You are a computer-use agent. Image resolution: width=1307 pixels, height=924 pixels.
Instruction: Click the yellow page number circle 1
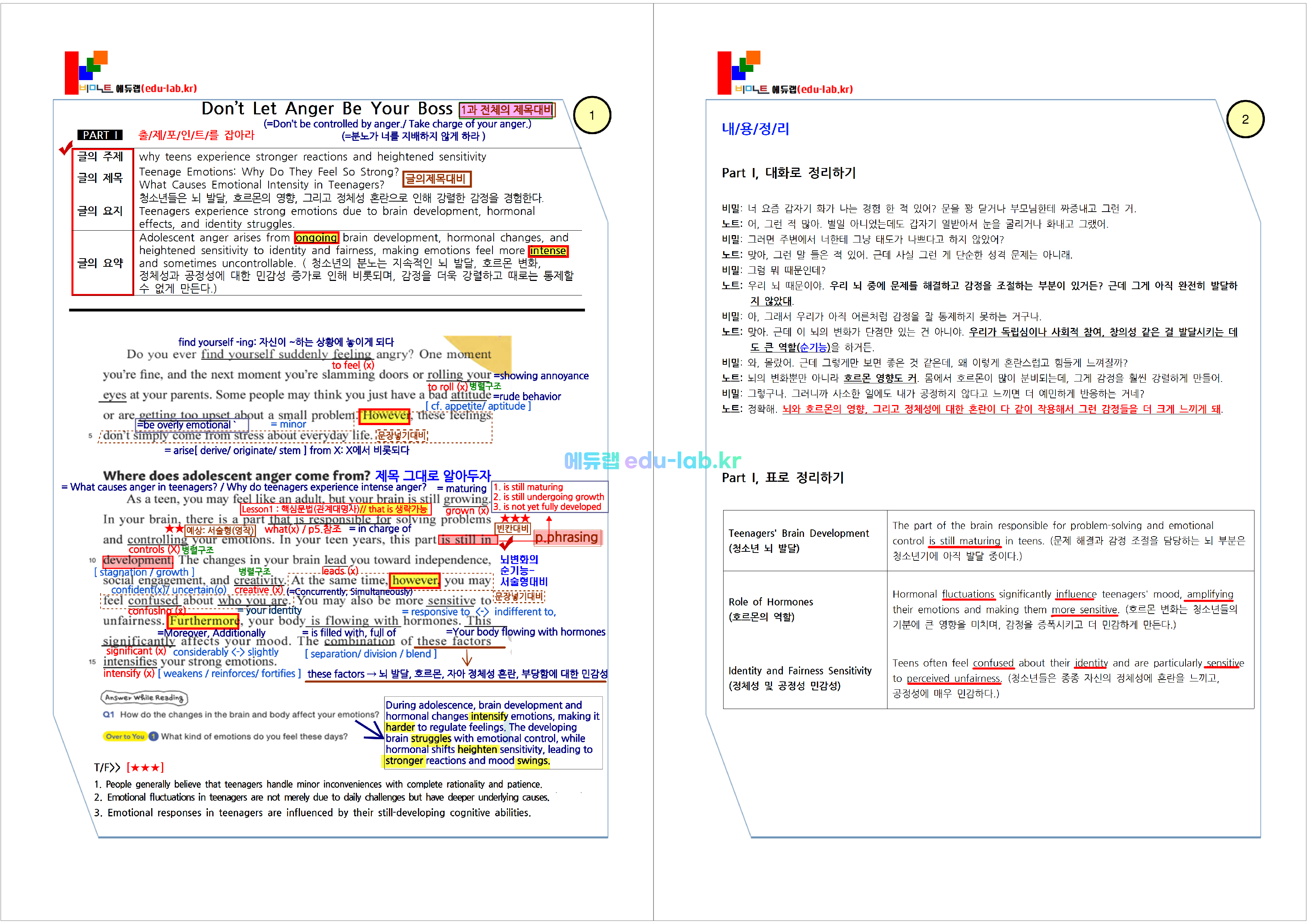coord(591,115)
